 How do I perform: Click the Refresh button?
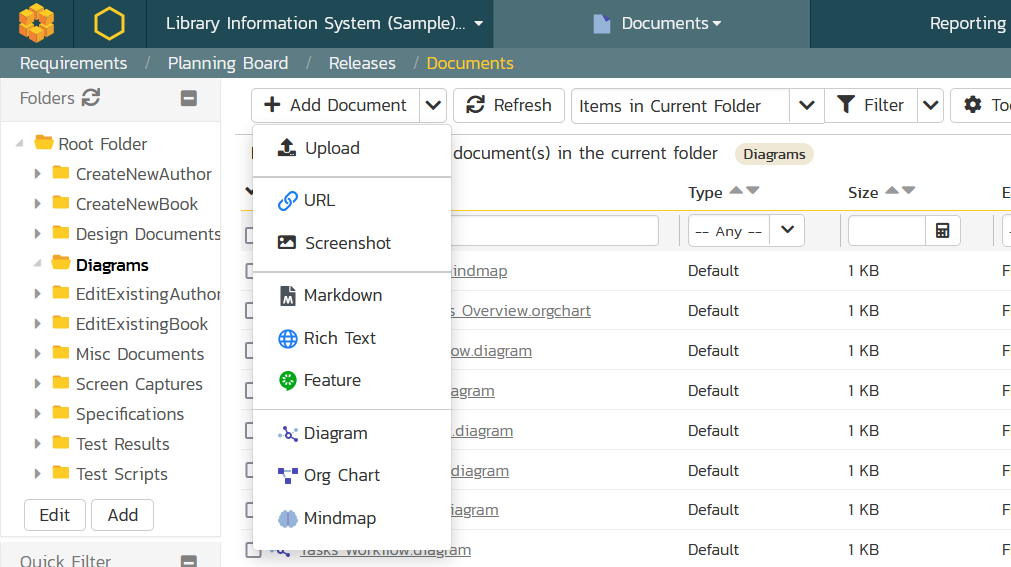pos(509,106)
